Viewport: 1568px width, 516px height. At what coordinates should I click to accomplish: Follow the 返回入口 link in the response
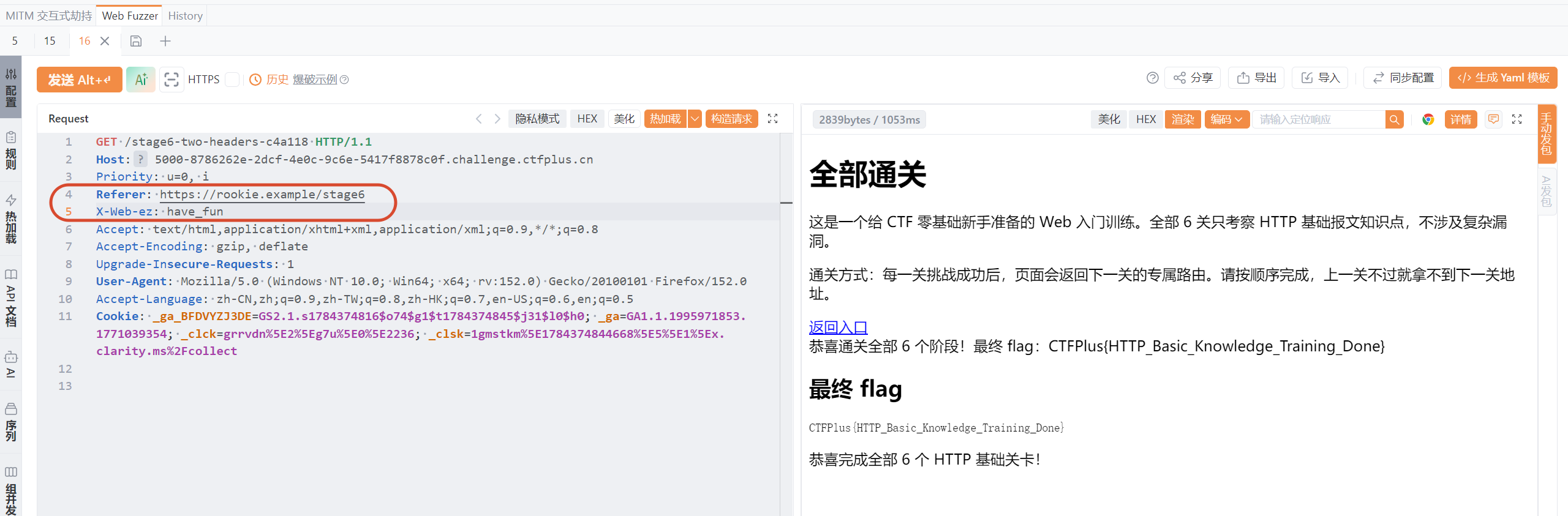coord(838,327)
